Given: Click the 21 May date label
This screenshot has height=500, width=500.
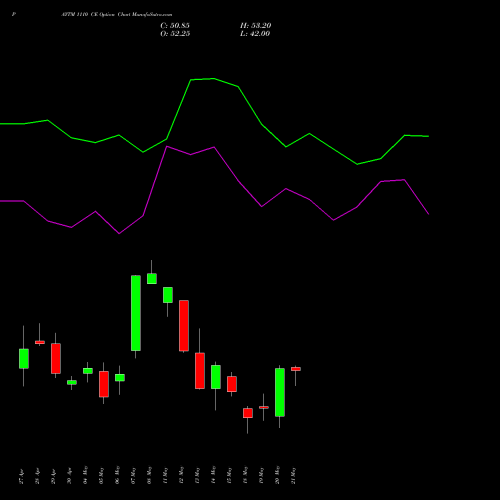Looking at the screenshot, I should pyautogui.click(x=294, y=475).
